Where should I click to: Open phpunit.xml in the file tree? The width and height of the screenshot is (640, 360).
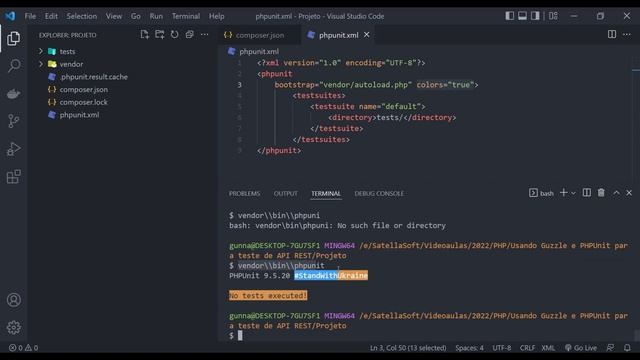pos(79,115)
